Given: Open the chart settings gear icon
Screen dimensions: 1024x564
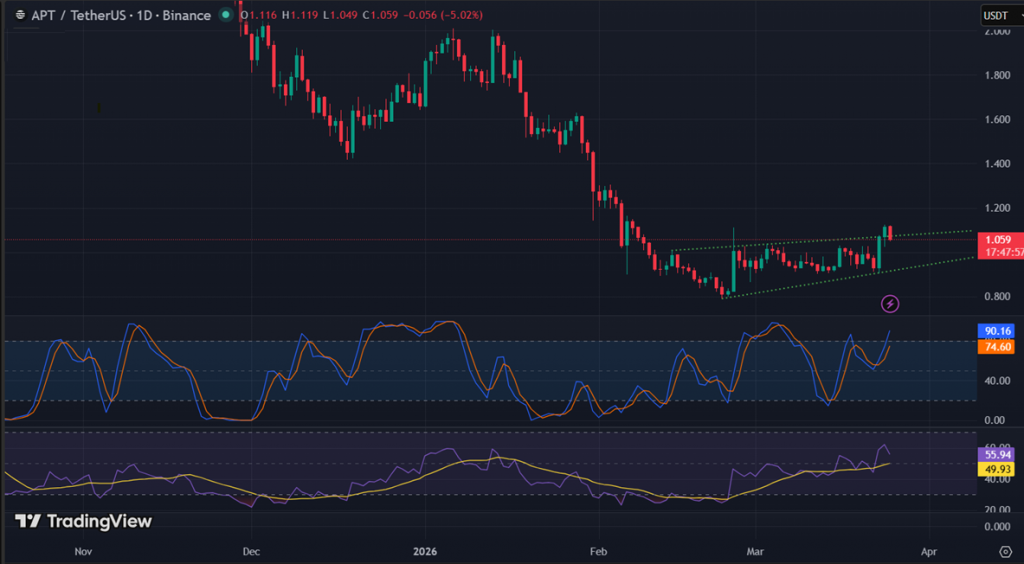Looking at the screenshot, I should point(1006,552).
